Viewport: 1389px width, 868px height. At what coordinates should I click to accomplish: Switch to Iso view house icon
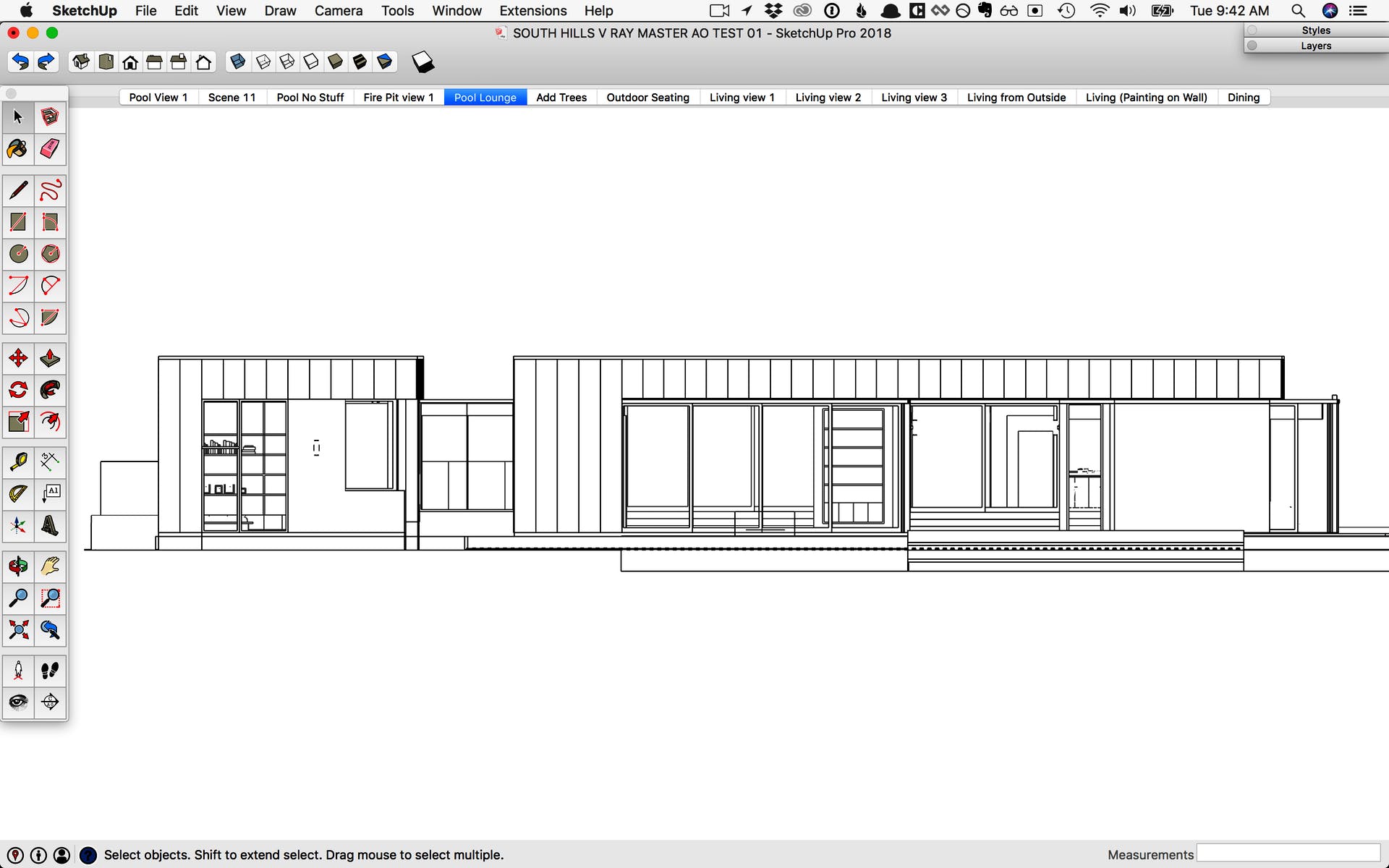click(x=81, y=62)
